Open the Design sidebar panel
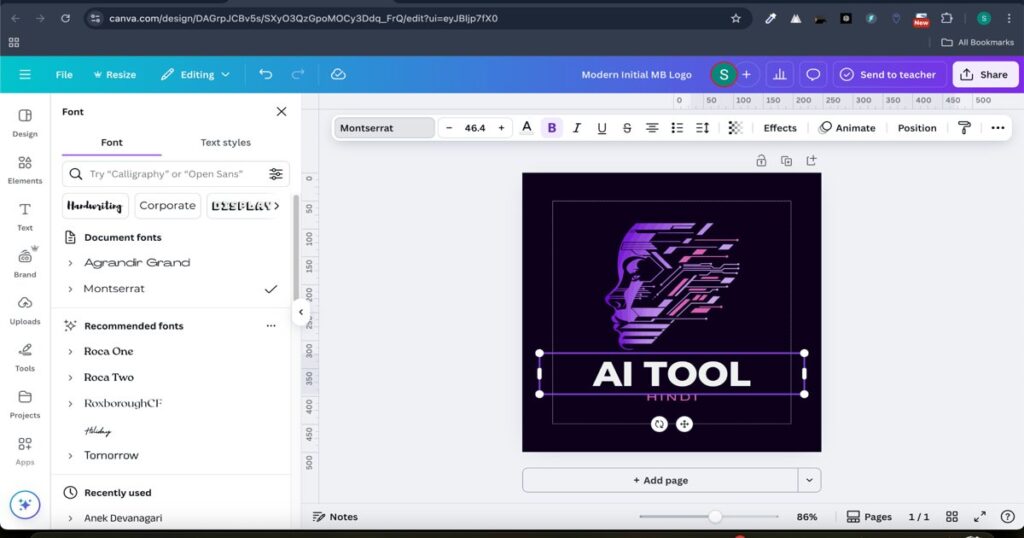This screenshot has height=538, width=1024. pyautogui.click(x=25, y=123)
